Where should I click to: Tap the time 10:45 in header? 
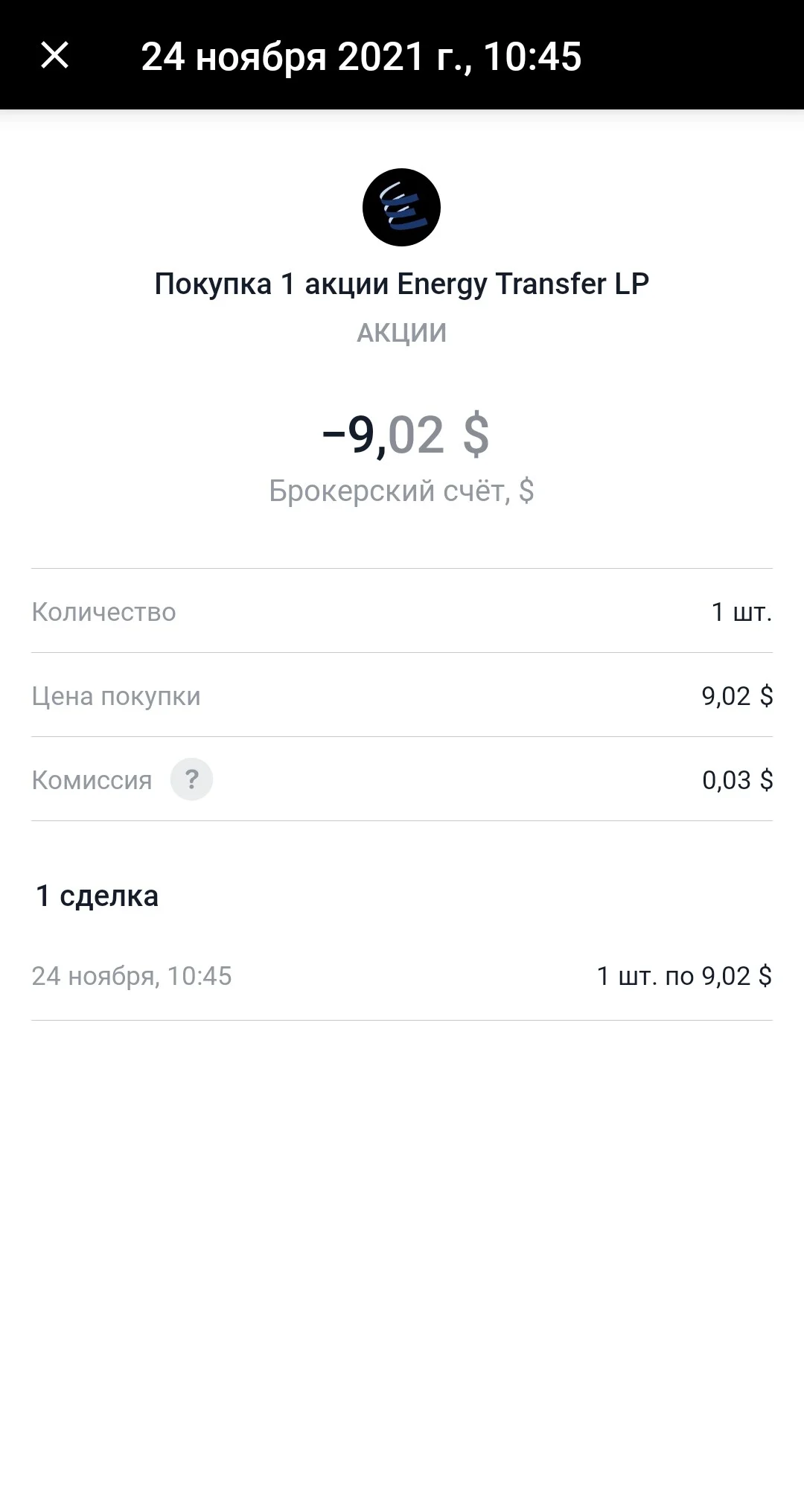pyautogui.click(x=532, y=57)
